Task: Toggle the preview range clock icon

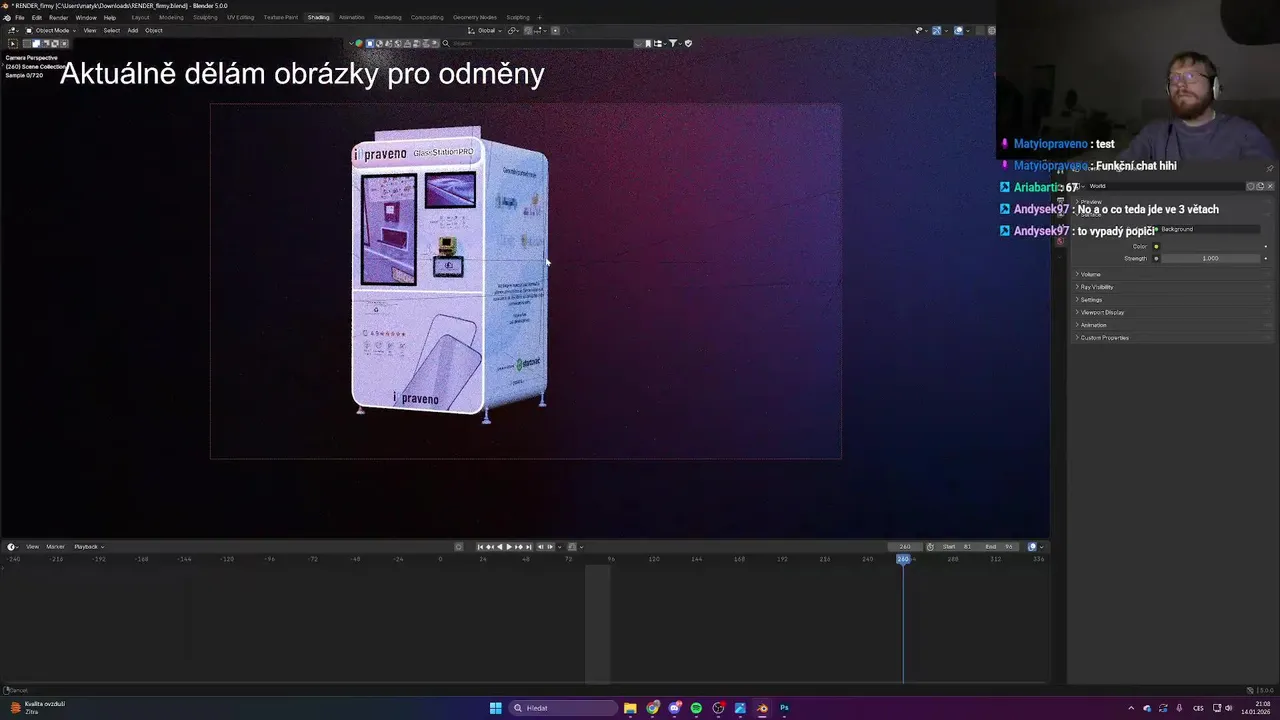Action: (x=931, y=547)
